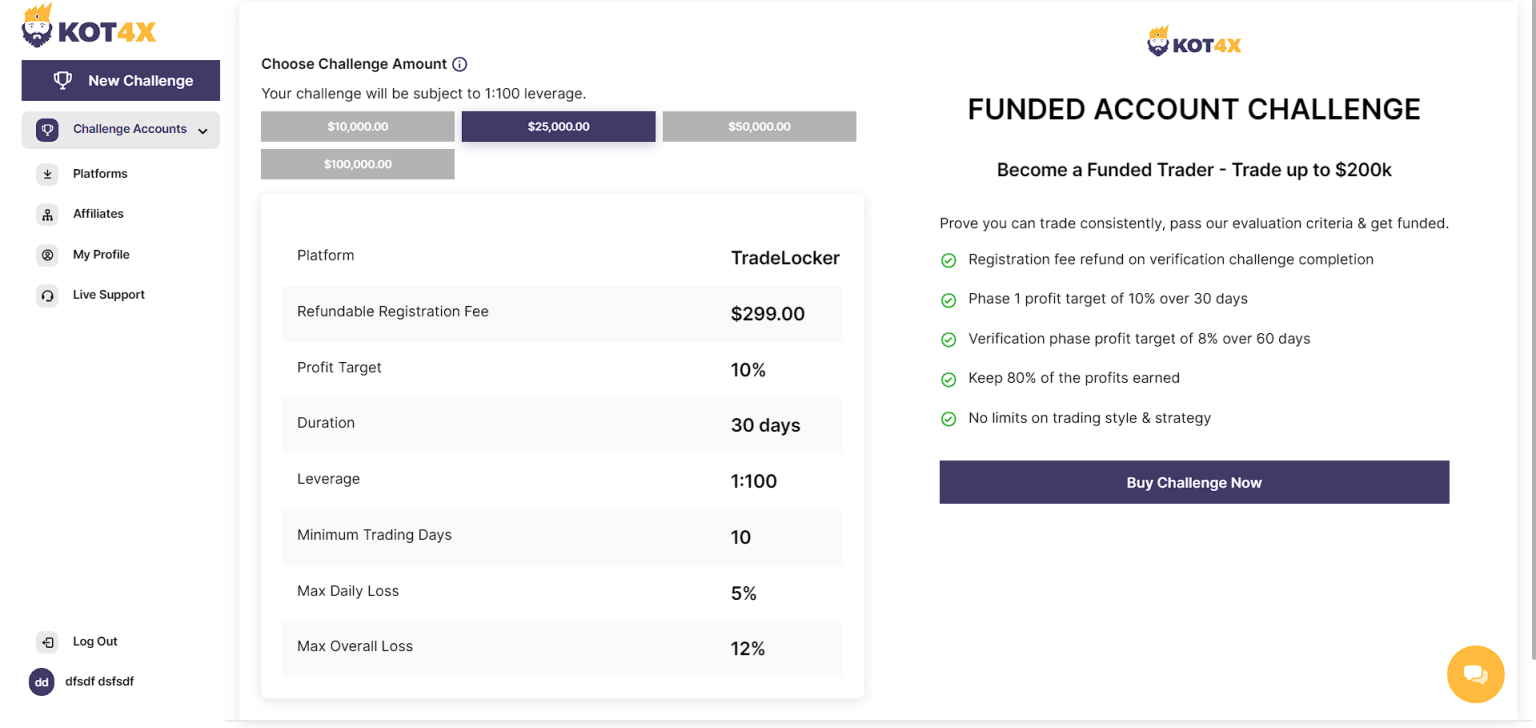Click the My Profile person icon

pos(47,255)
